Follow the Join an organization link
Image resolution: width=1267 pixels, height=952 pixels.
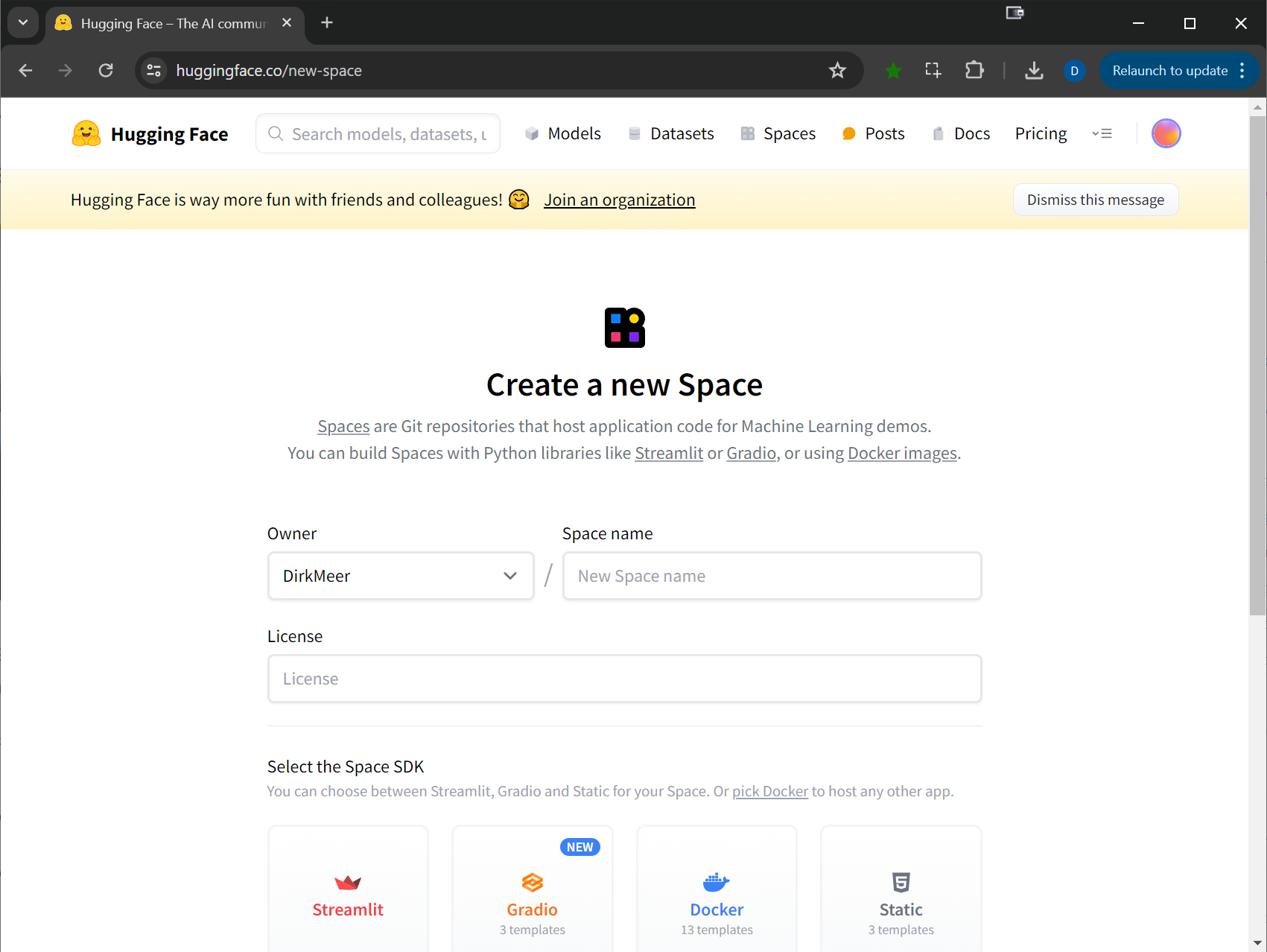coord(619,200)
